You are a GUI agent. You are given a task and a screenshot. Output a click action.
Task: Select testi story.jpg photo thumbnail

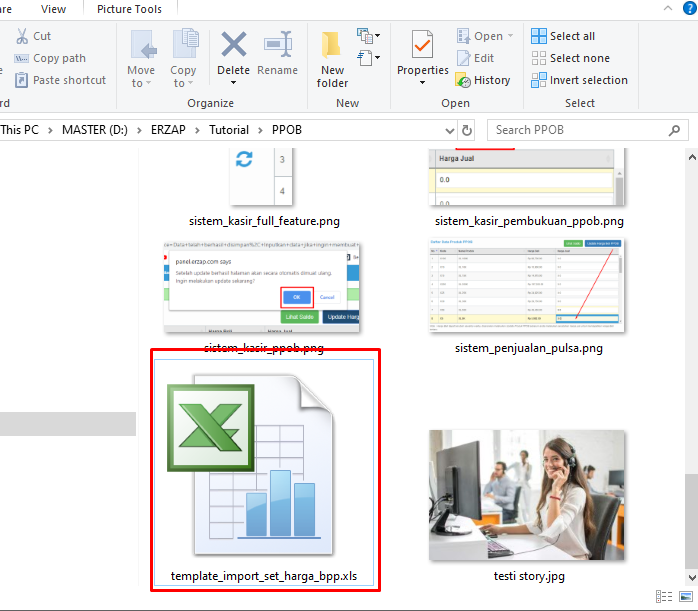click(527, 495)
